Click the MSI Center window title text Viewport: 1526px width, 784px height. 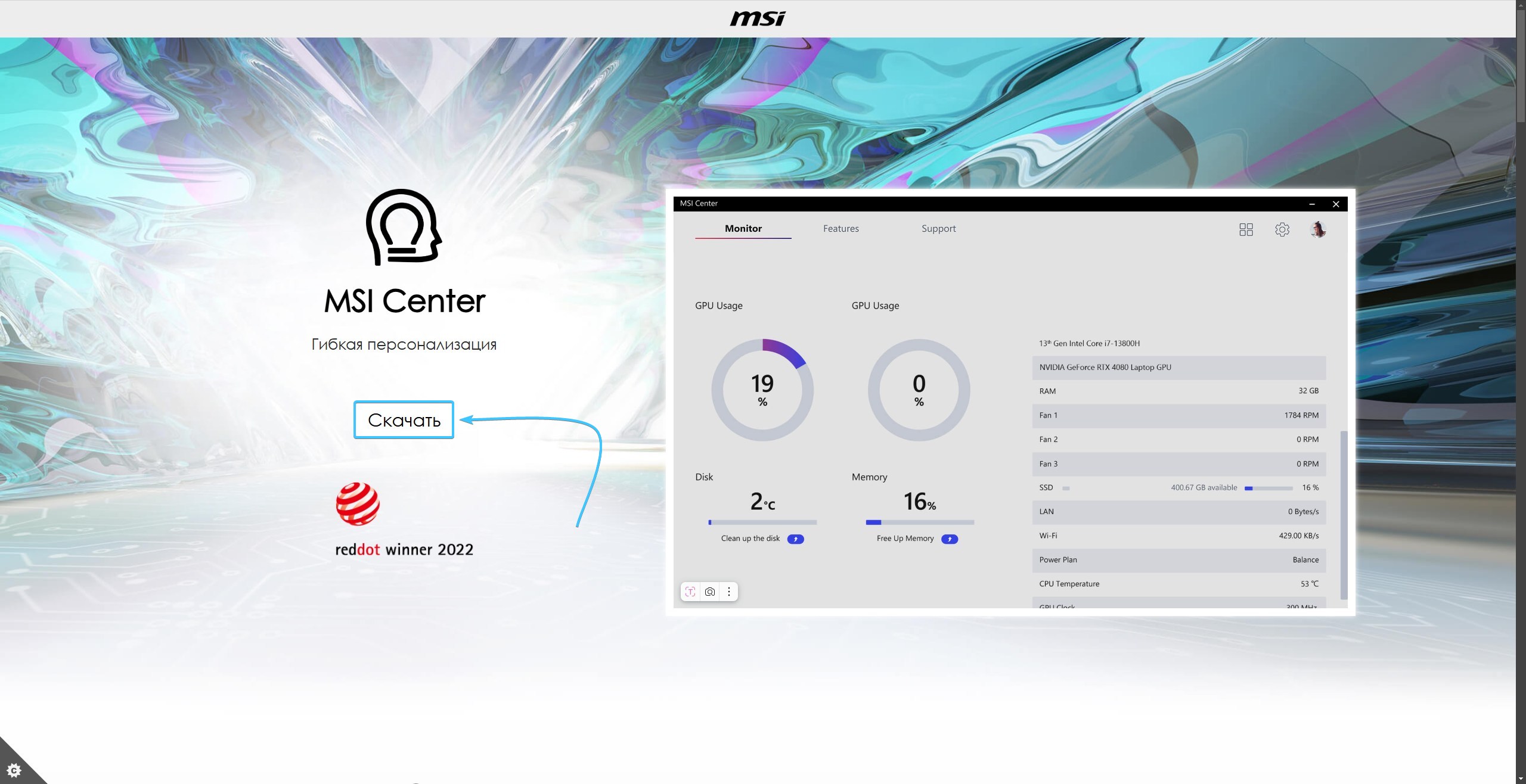(699, 204)
